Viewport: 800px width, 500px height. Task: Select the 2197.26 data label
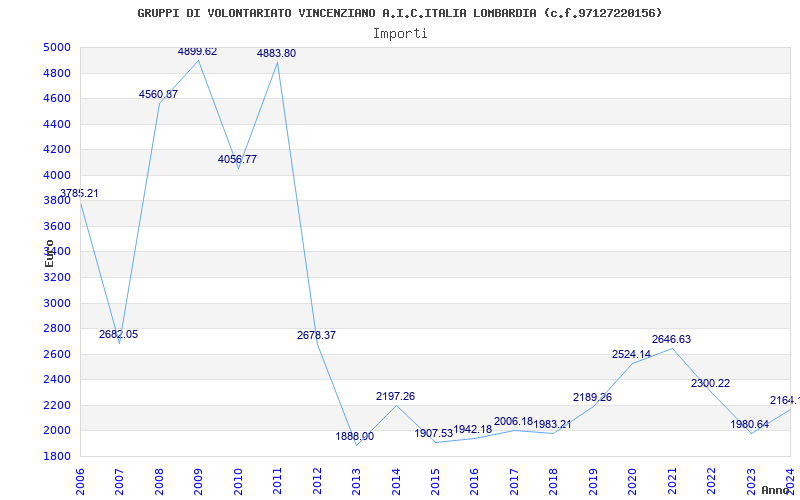click(x=395, y=396)
